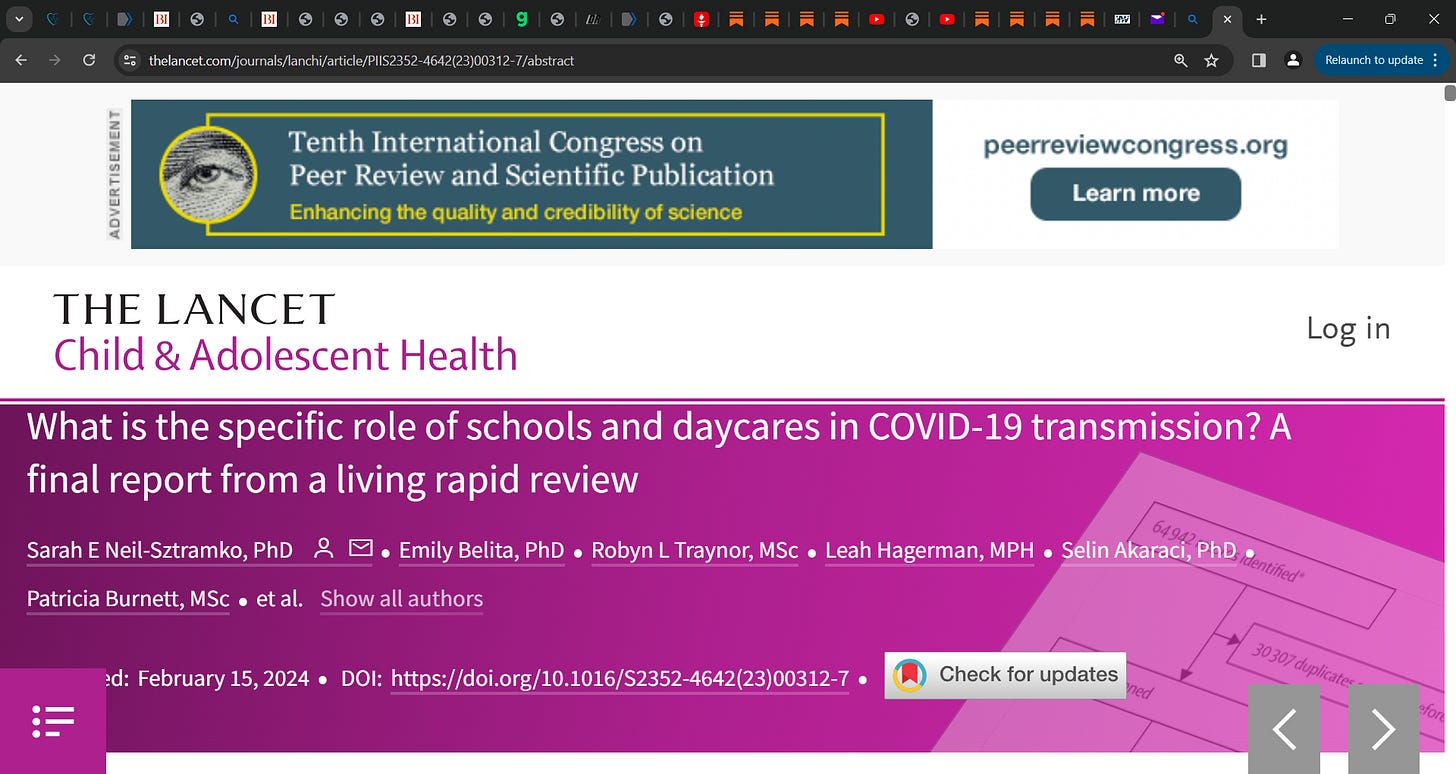The width and height of the screenshot is (1456, 774).
Task: Go to the previous article arrow
Action: pos(1284,729)
